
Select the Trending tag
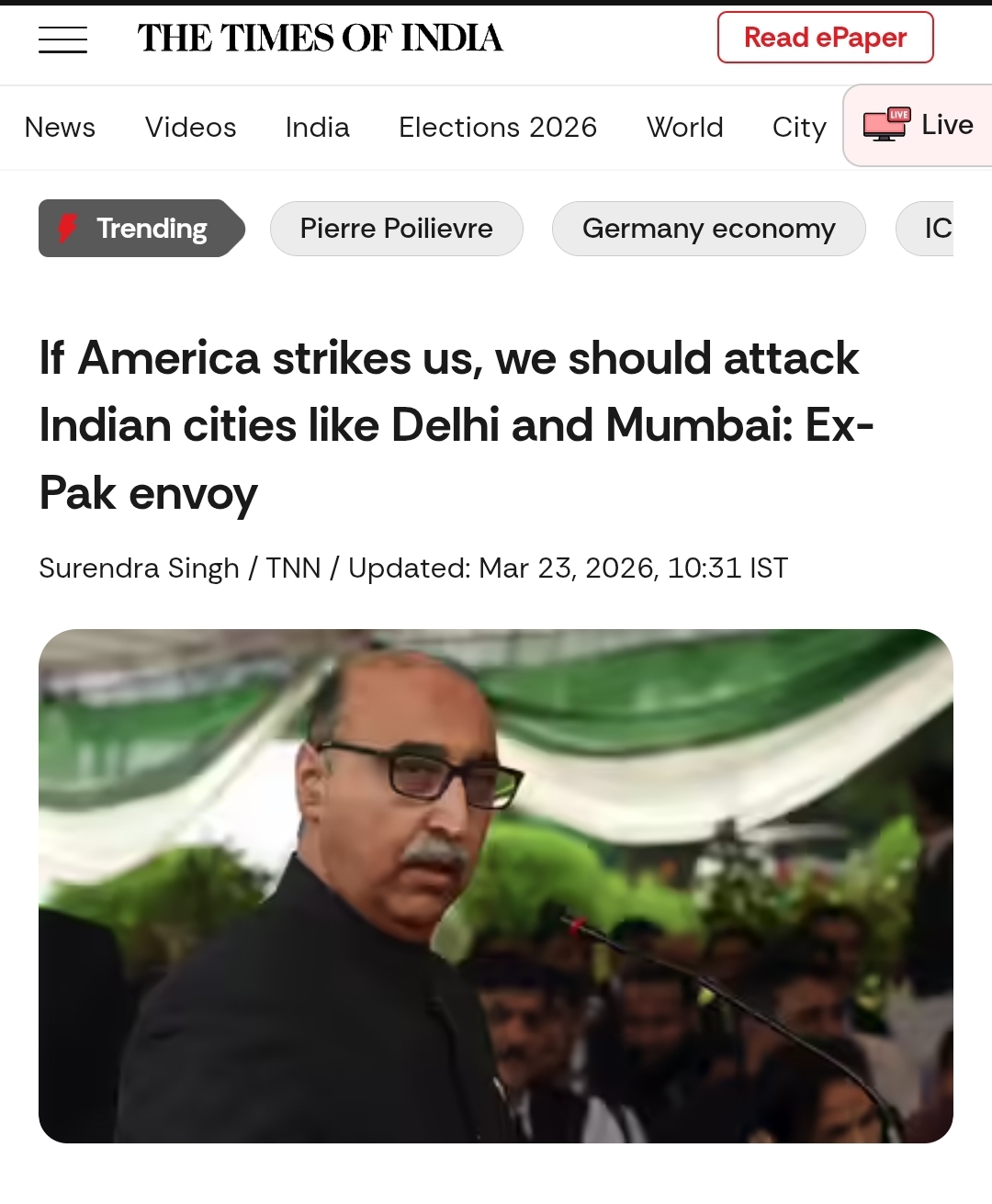(x=142, y=228)
